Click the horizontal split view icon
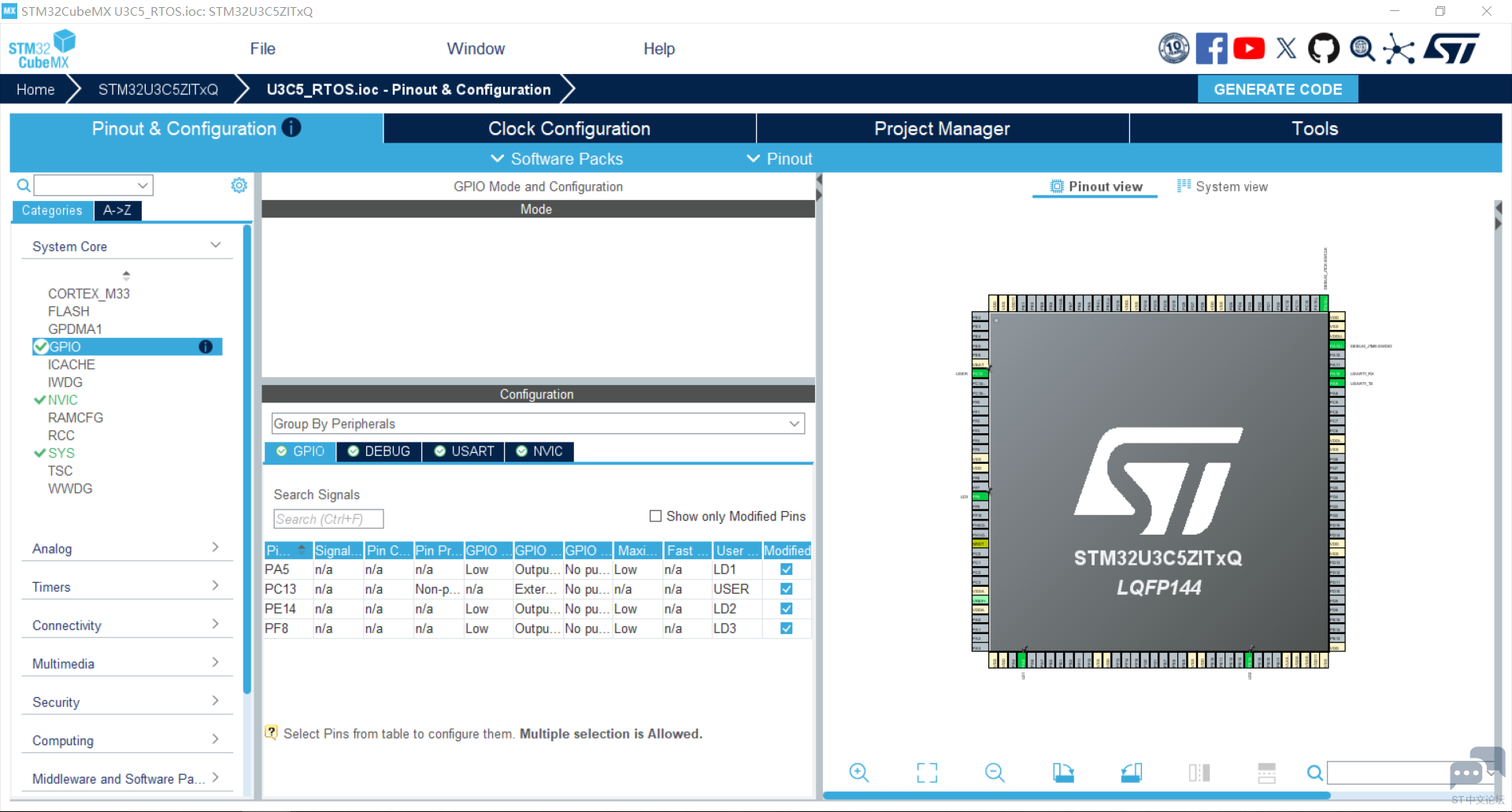This screenshot has height=812, width=1512. pyautogui.click(x=1267, y=773)
